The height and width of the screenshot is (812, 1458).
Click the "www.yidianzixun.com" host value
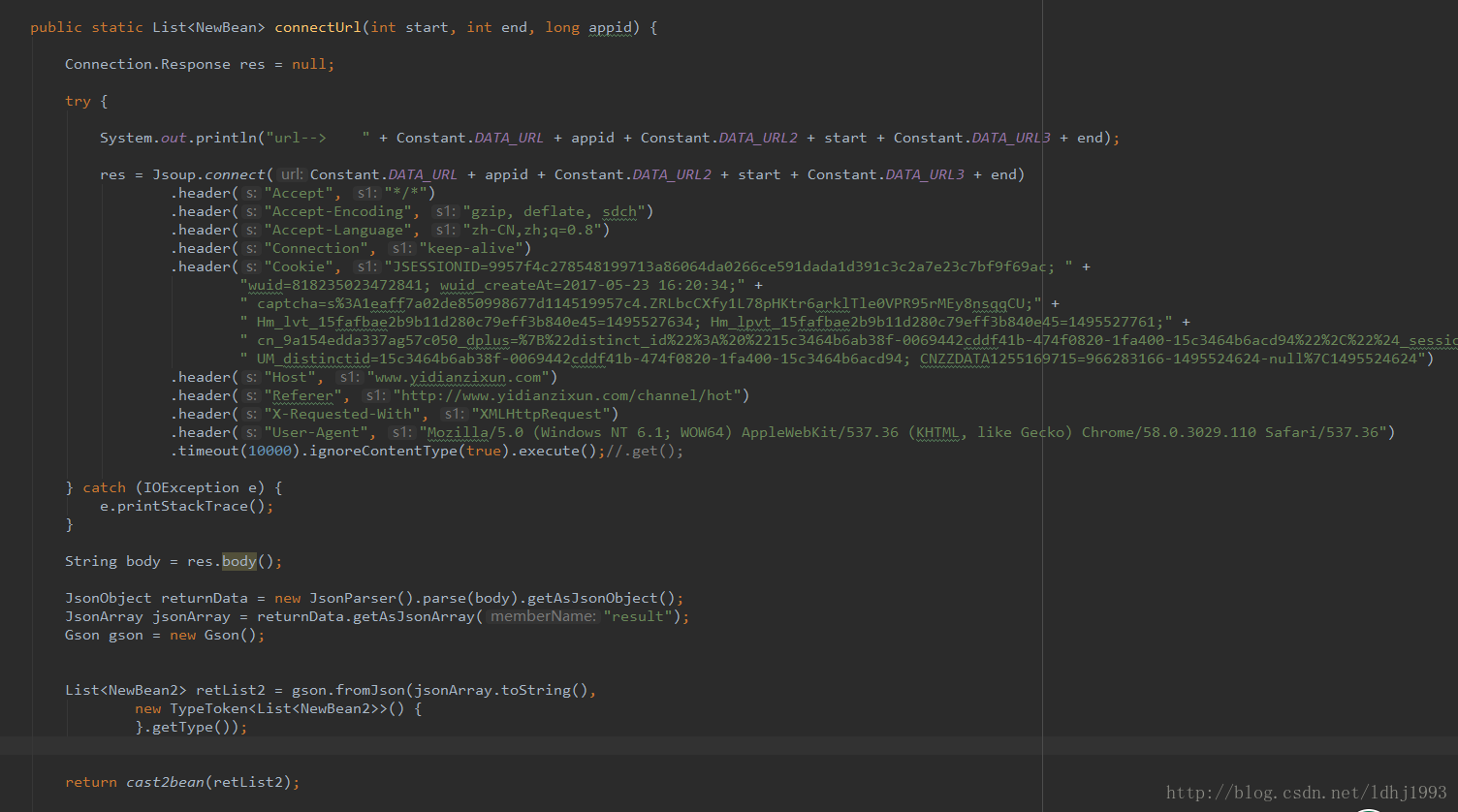coord(458,377)
